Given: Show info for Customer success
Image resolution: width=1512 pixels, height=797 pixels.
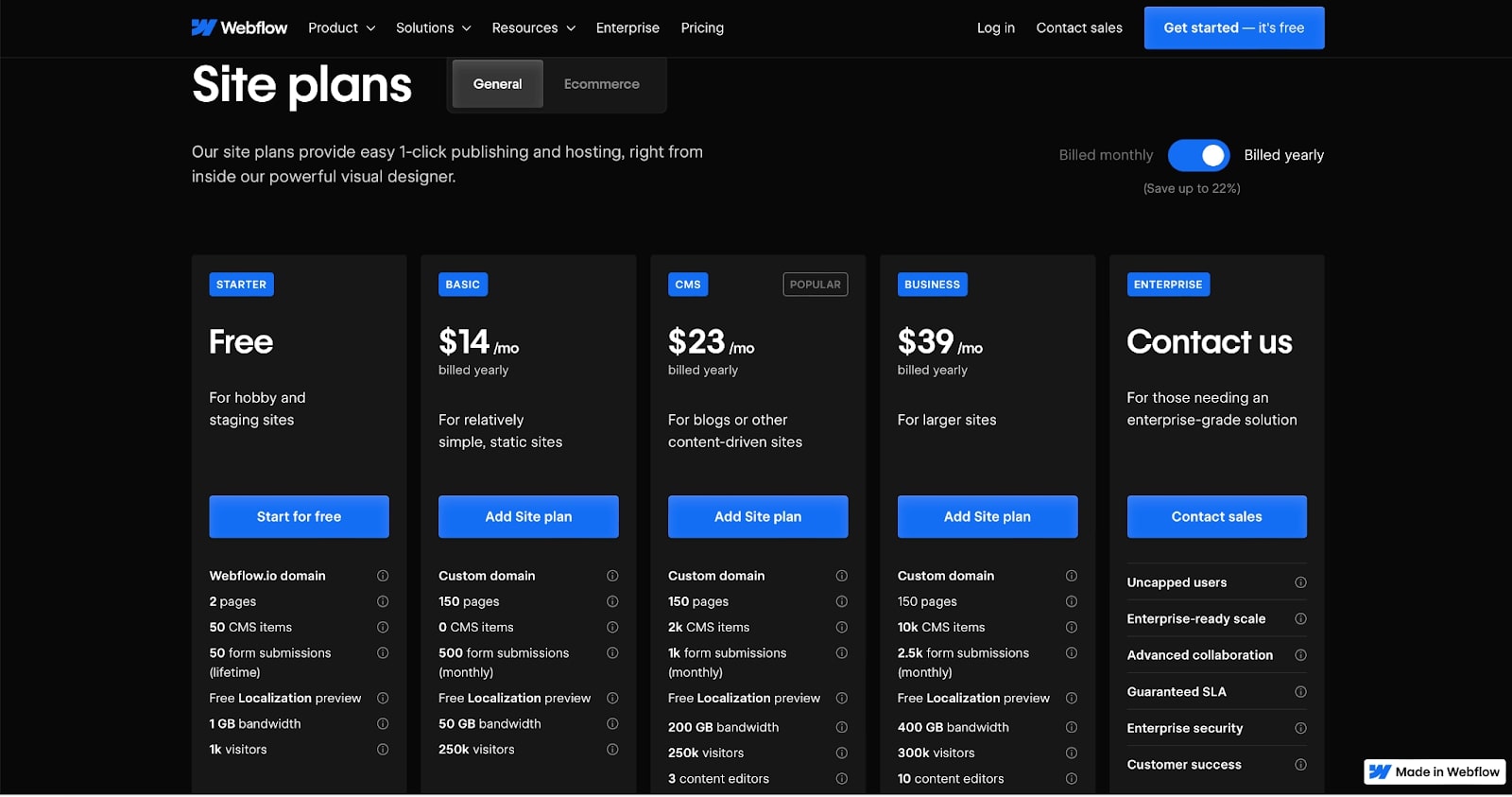Looking at the screenshot, I should point(1300,764).
